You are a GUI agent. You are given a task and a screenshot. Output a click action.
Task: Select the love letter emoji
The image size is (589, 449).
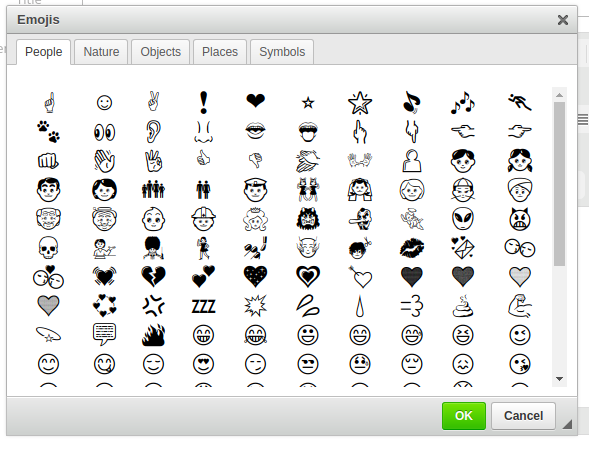coord(463,248)
